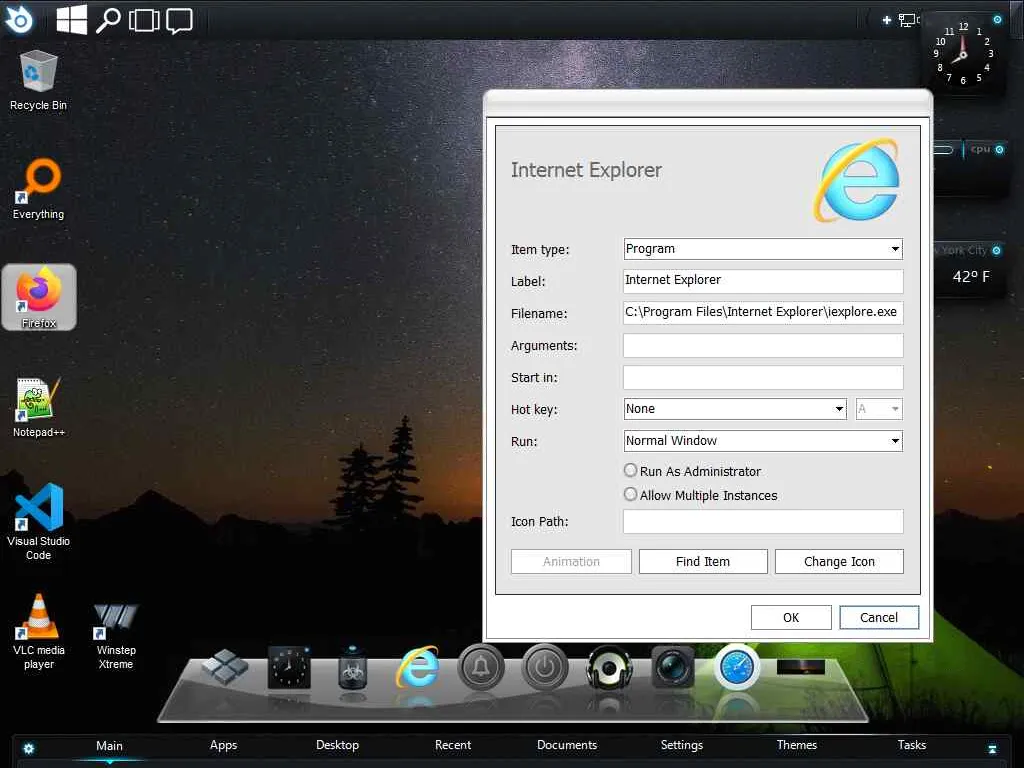
Task: Collapse shelf using bottom right arrow icon
Action: (x=992, y=748)
